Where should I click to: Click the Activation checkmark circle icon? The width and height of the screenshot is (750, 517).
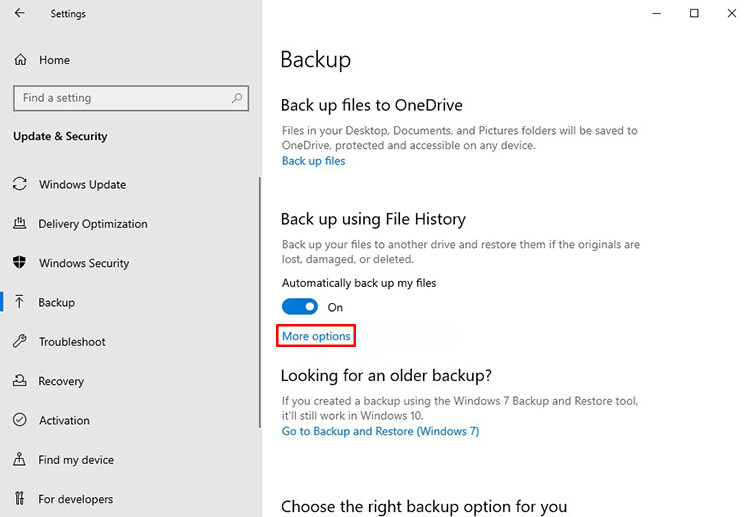(x=20, y=420)
